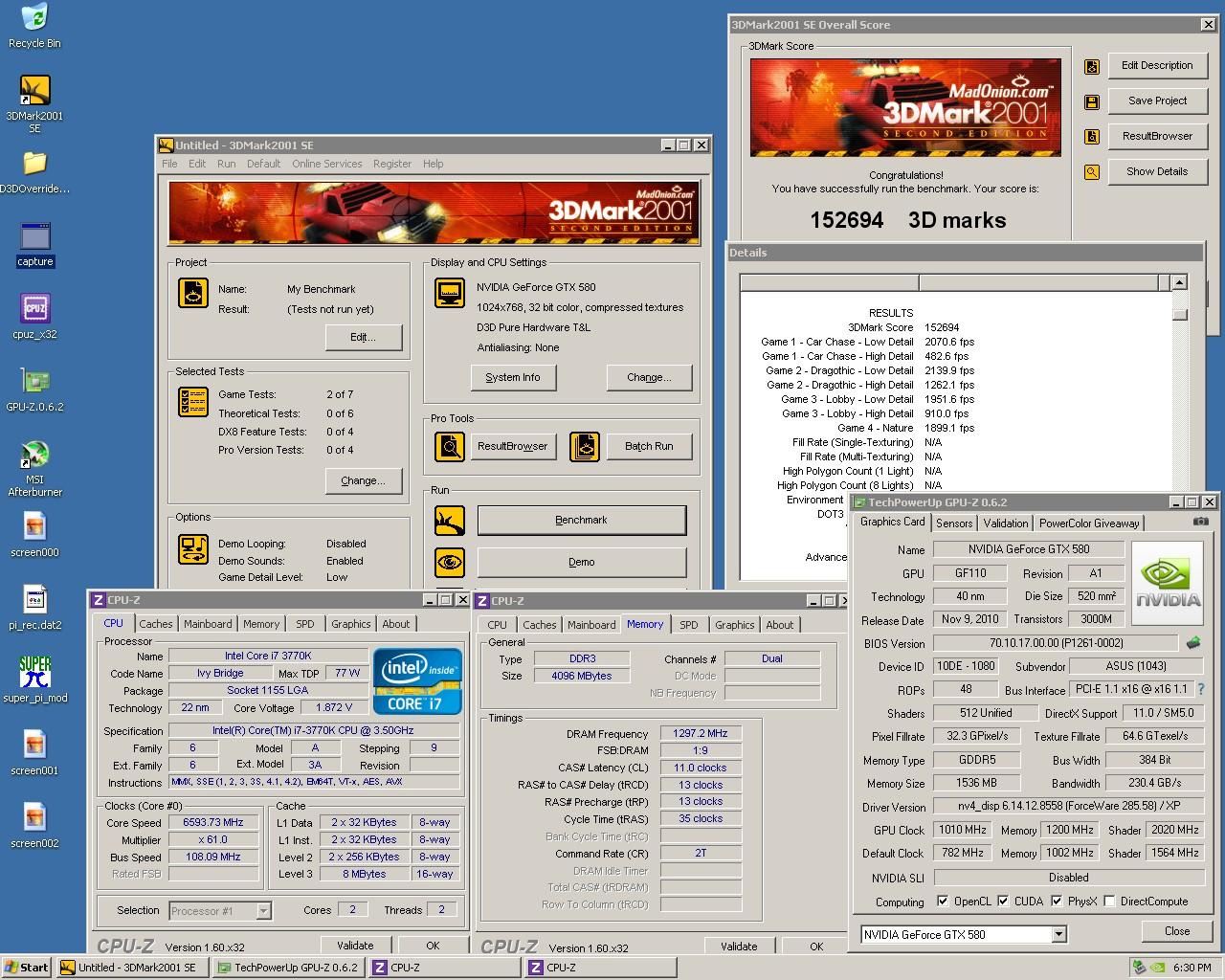The image size is (1225, 980).
Task: Click the Benchmark button
Action: (582, 520)
